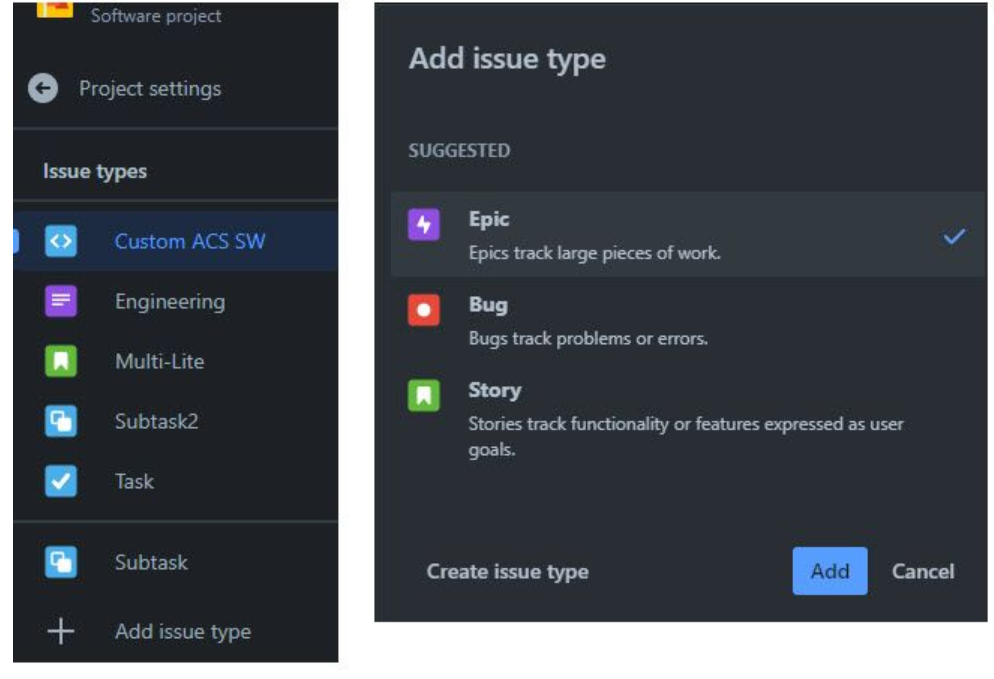Click the red Bug icon
This screenshot has width=994, height=679.
coord(423,310)
